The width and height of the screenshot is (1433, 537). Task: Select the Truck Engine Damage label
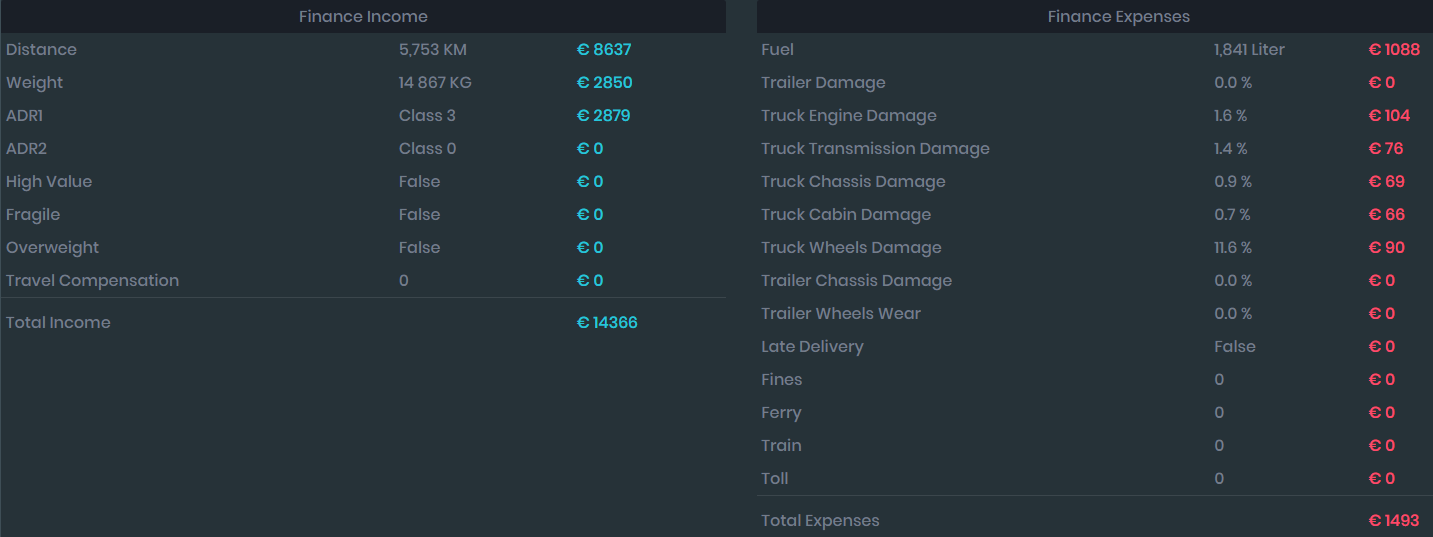pyautogui.click(x=848, y=116)
